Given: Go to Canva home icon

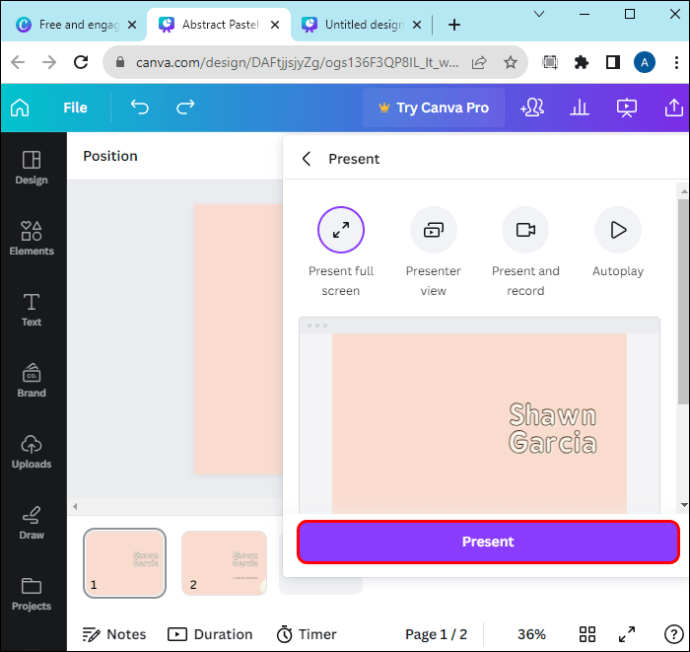Looking at the screenshot, I should click(20, 107).
